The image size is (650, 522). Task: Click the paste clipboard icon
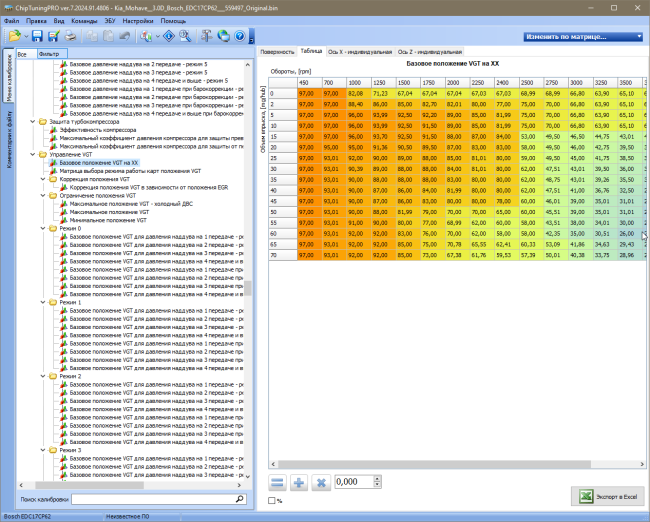click(108, 36)
